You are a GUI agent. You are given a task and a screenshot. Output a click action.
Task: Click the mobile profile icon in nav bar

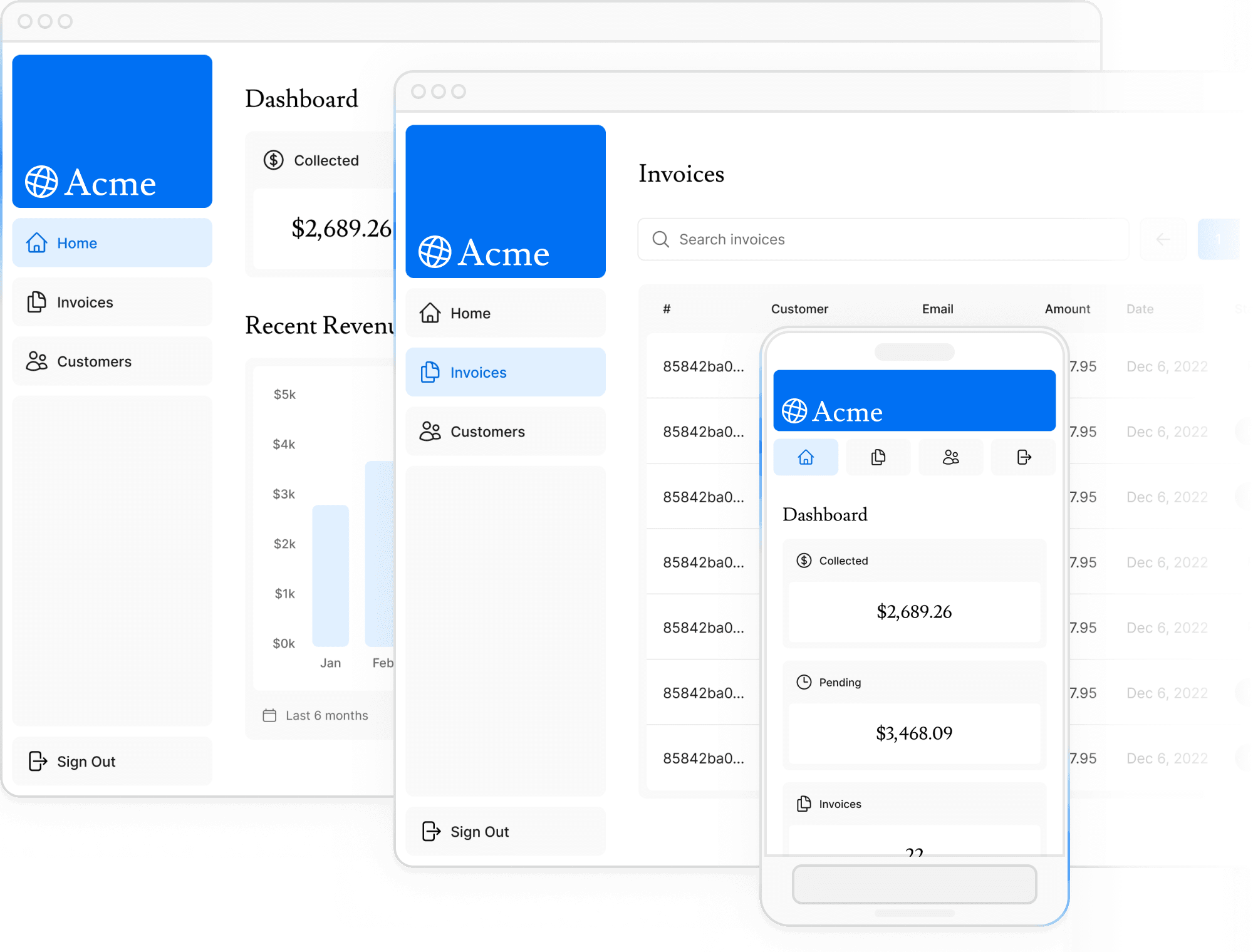click(x=951, y=456)
